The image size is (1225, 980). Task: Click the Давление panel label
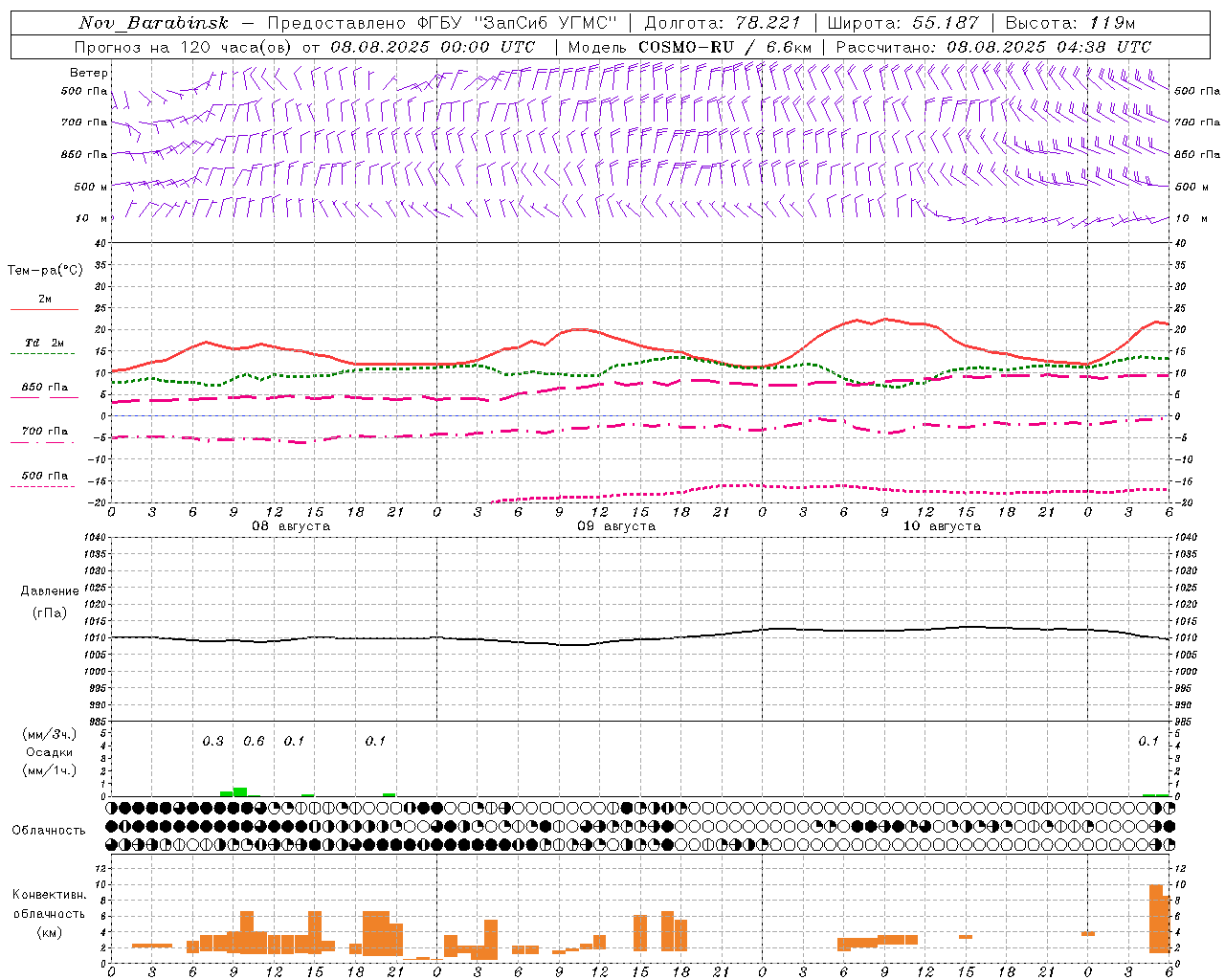(50, 591)
